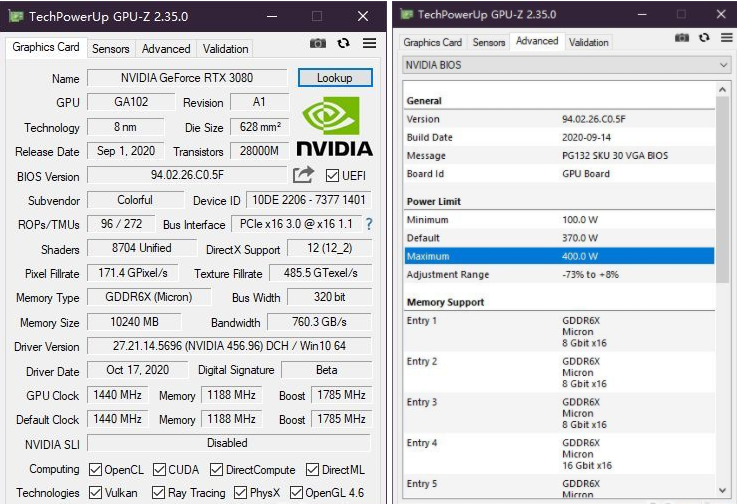Image resolution: width=737 pixels, height=504 pixels.
Task: Click the refresh icon in the Graphics Card window
Action: pyautogui.click(x=343, y=44)
